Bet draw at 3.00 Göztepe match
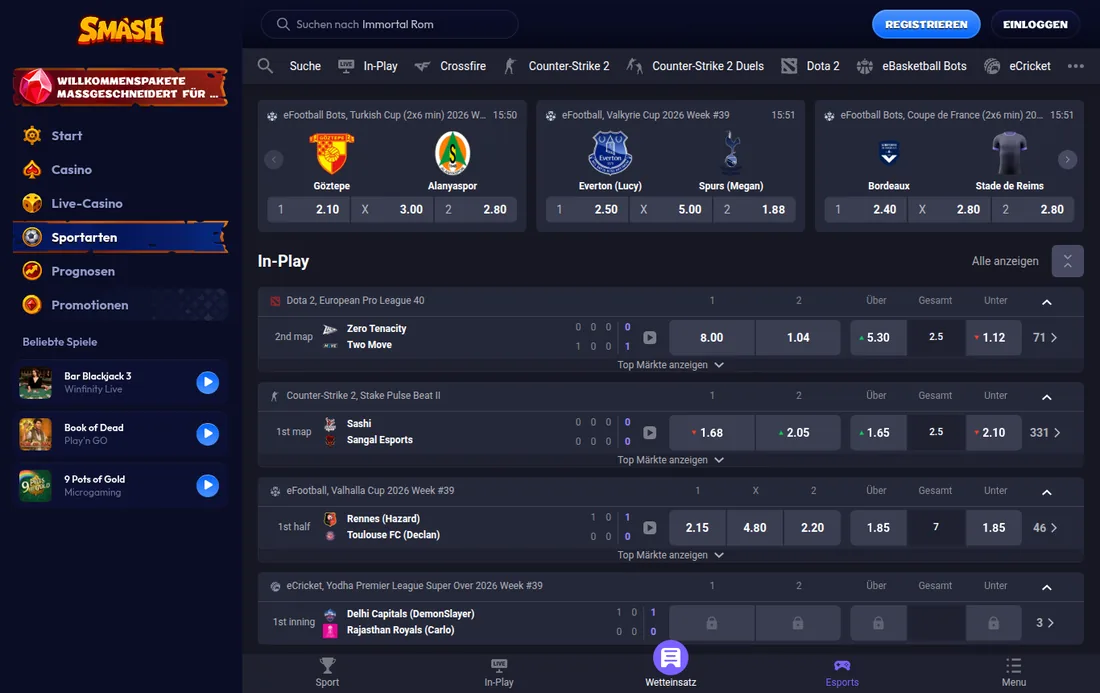The image size is (1100, 693). pyautogui.click(x=392, y=209)
